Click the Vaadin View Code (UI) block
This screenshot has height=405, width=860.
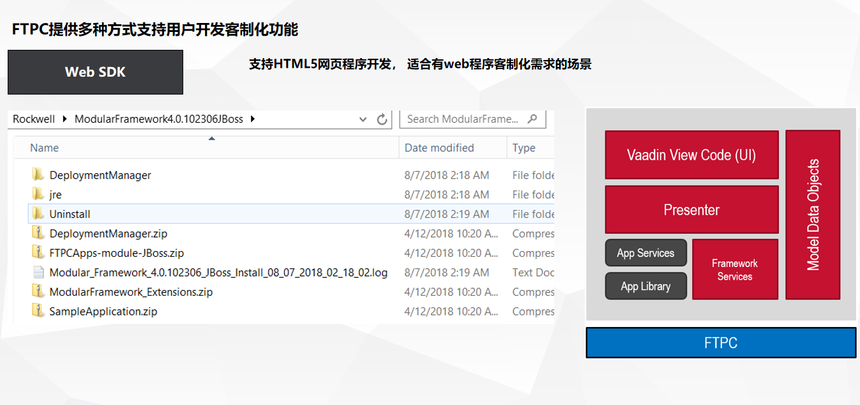tap(692, 155)
